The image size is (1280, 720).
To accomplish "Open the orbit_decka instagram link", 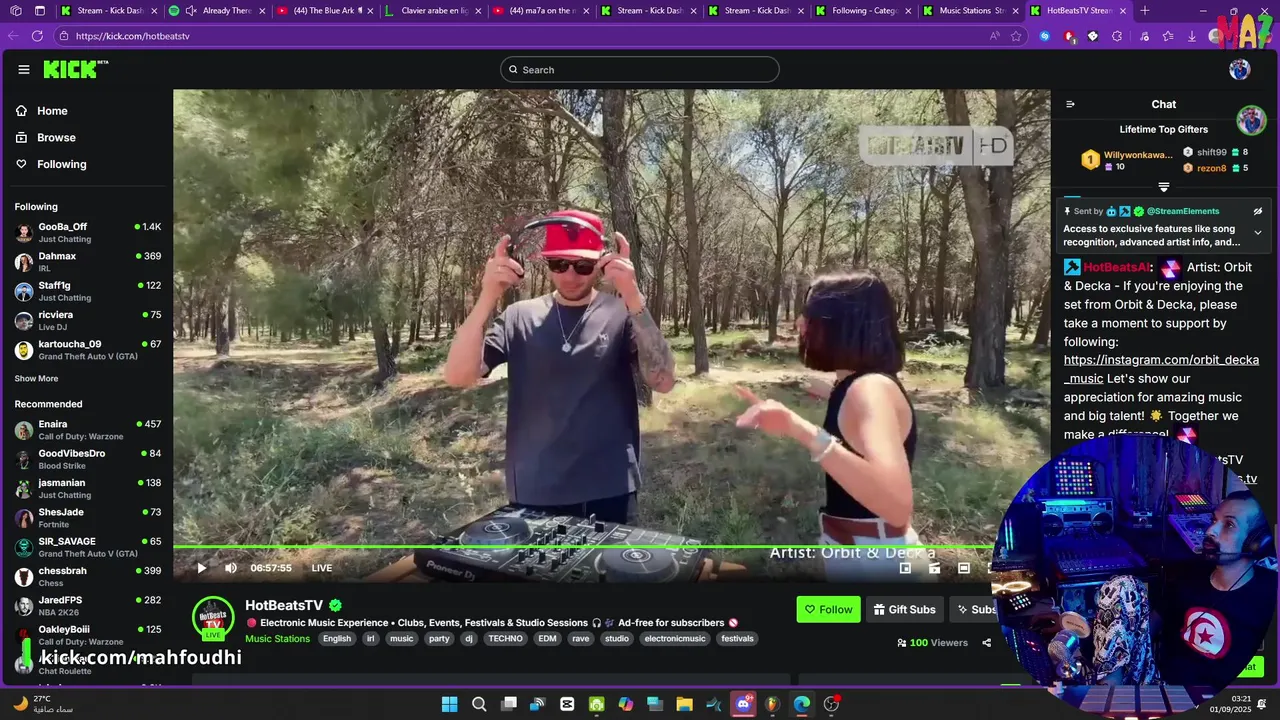I will 1161,369.
